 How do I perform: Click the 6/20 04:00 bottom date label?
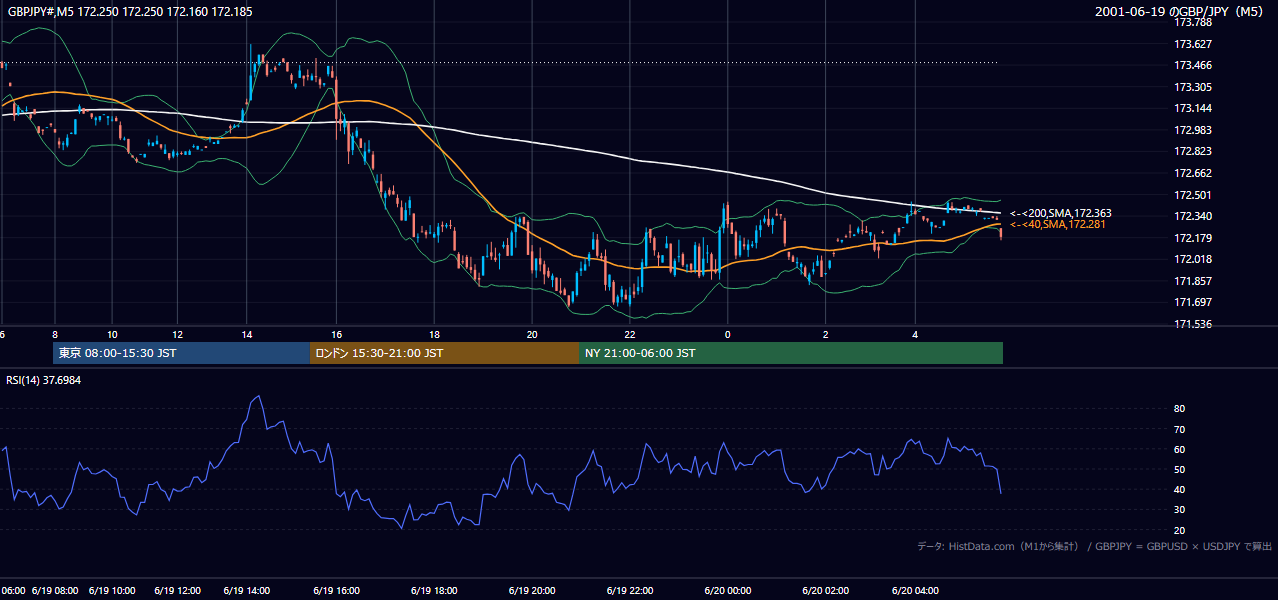pyautogui.click(x=916, y=590)
